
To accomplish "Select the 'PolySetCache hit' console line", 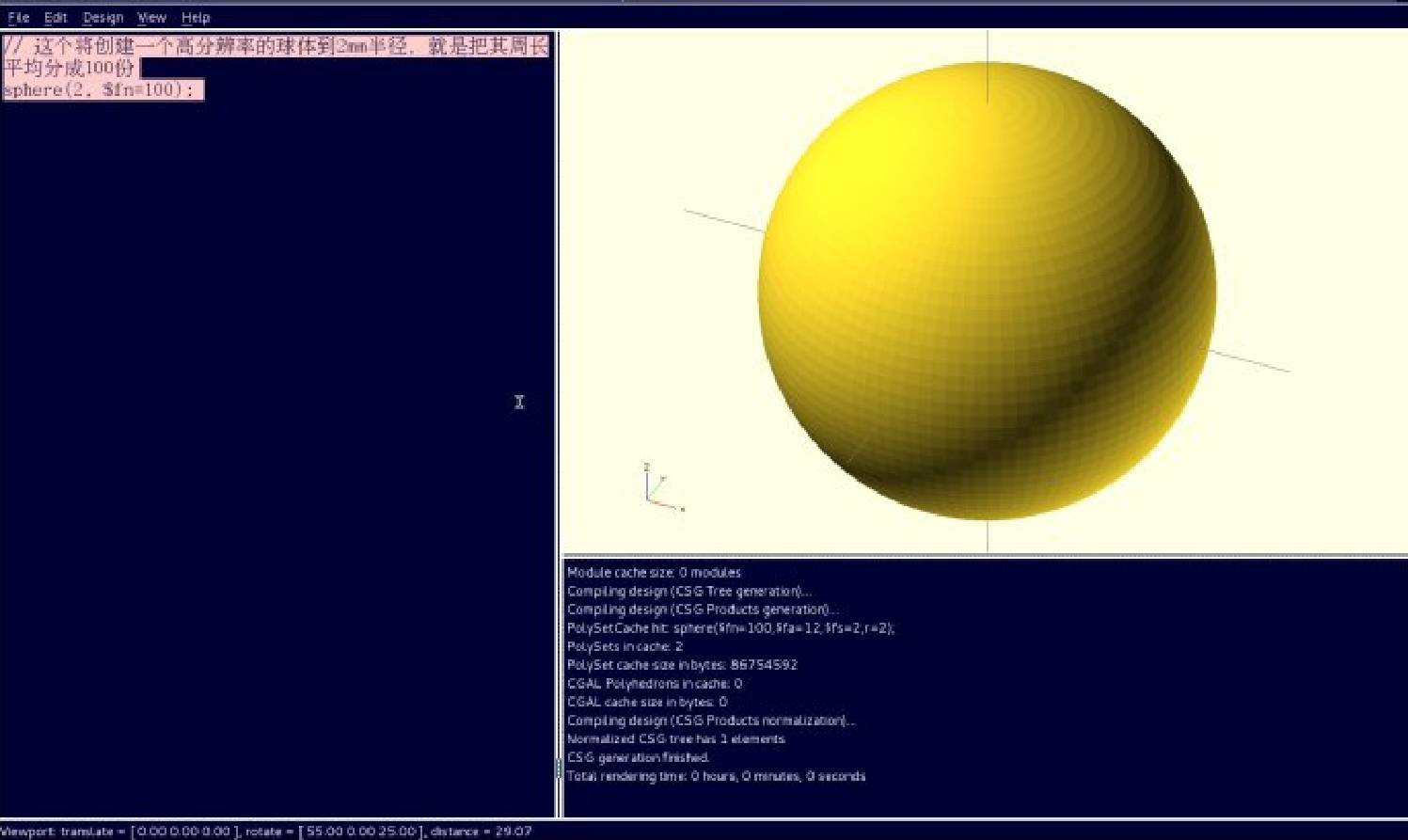I will point(730,627).
